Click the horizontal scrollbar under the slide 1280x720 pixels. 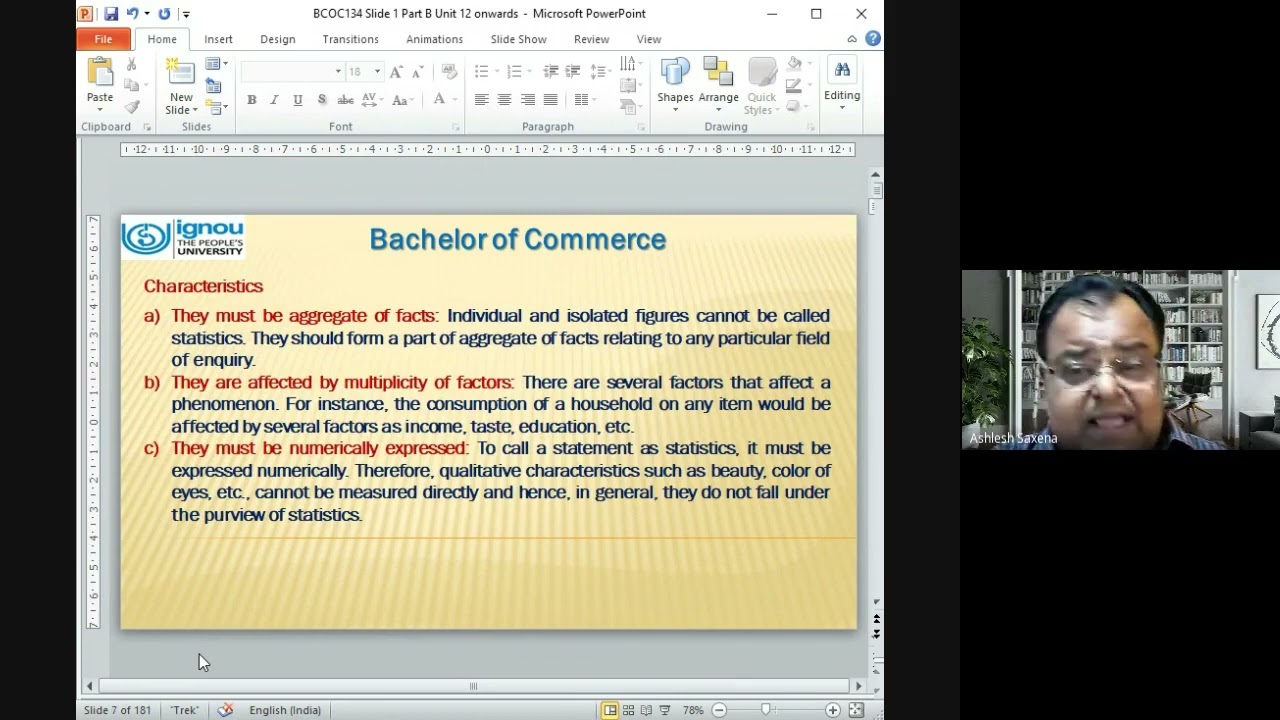tap(473, 686)
